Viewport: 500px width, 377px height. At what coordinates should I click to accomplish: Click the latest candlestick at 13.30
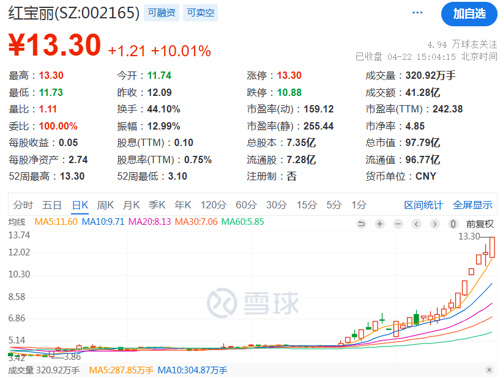click(492, 247)
